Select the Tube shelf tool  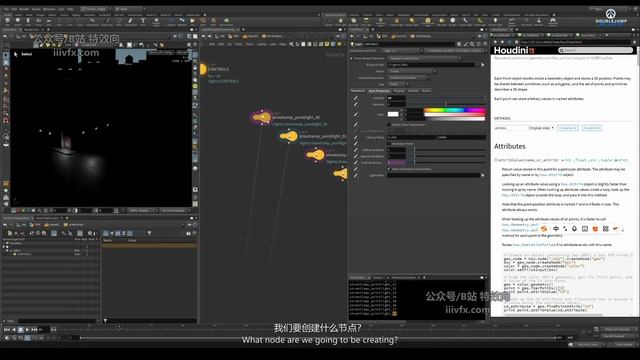(28, 20)
